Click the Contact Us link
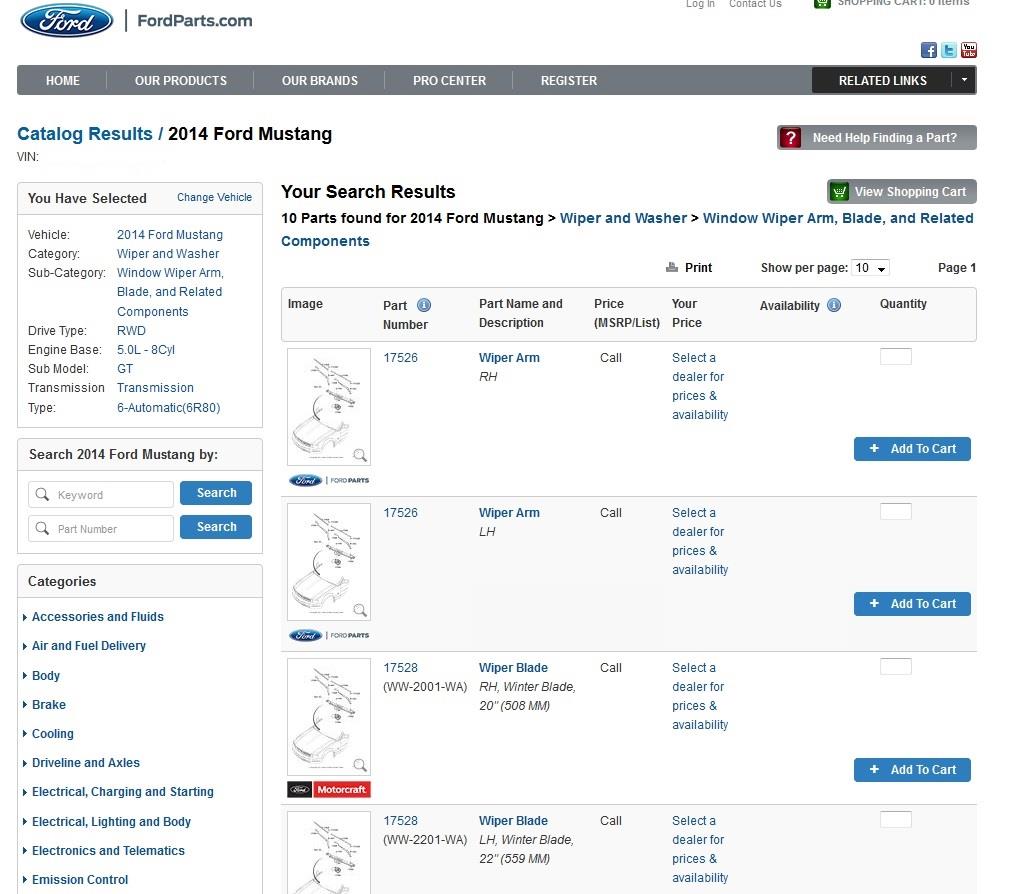 [755, 4]
